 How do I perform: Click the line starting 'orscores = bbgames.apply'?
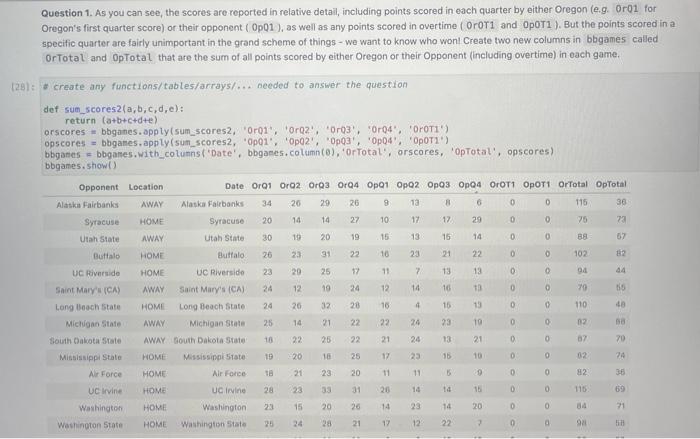(246, 131)
